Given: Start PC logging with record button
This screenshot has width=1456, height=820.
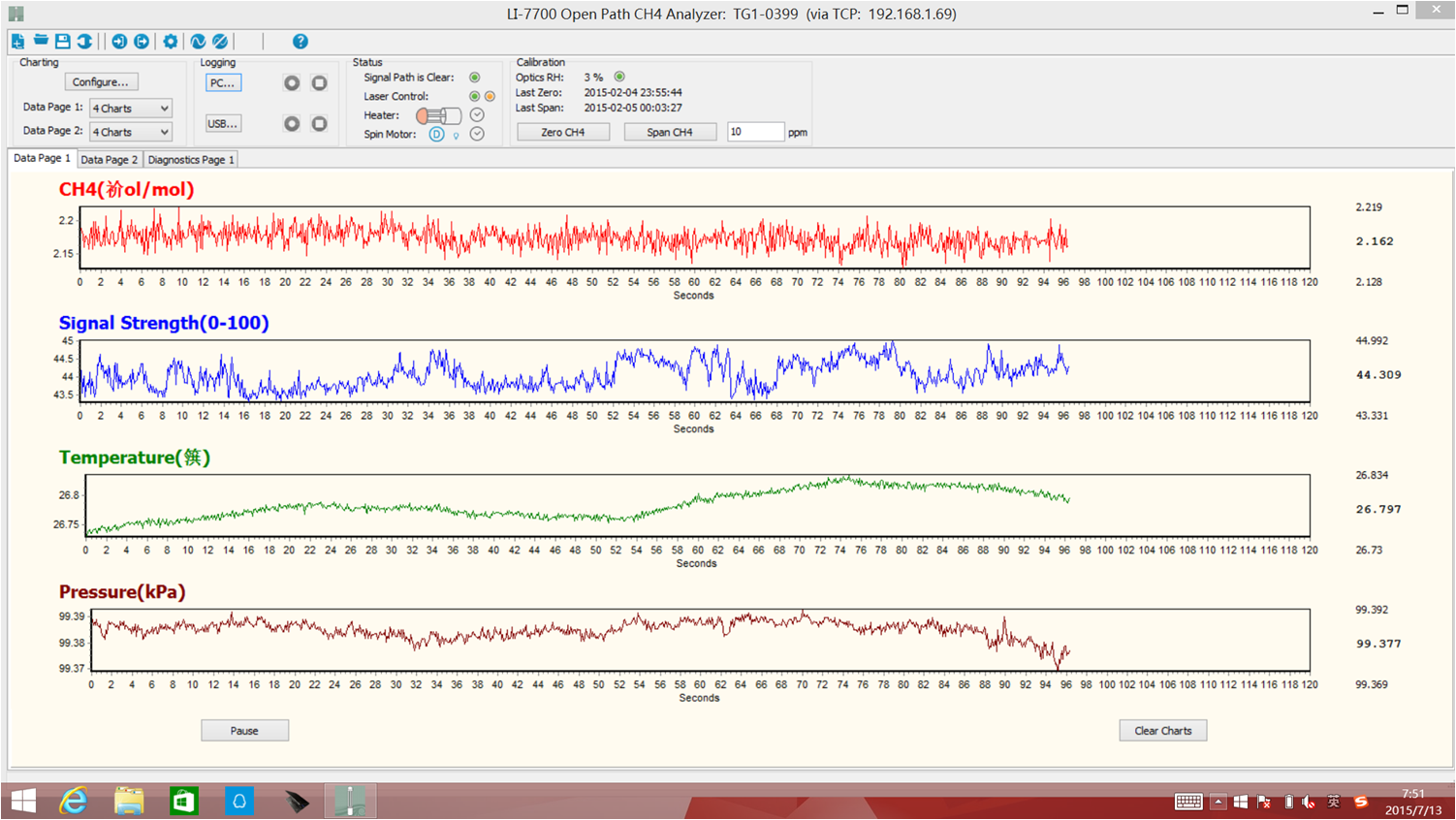Looking at the screenshot, I should 292,83.
